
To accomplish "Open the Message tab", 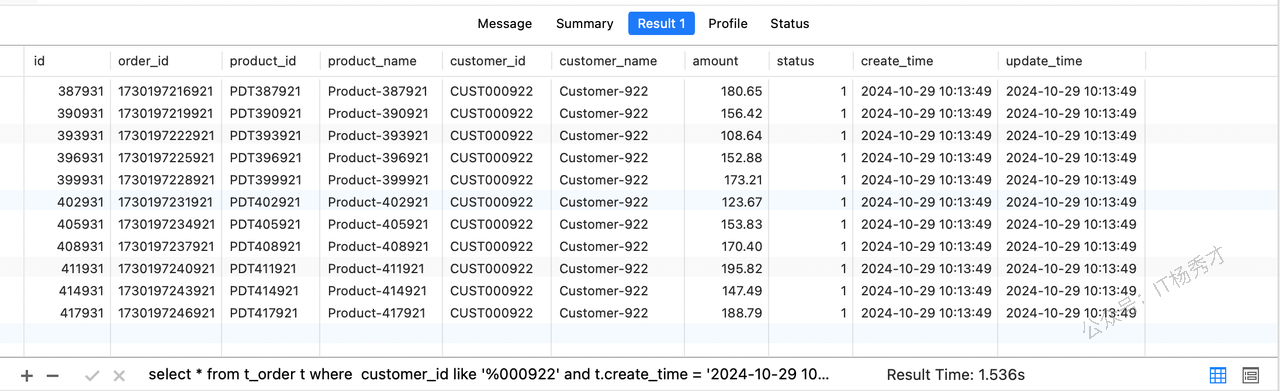I will [x=505, y=23].
